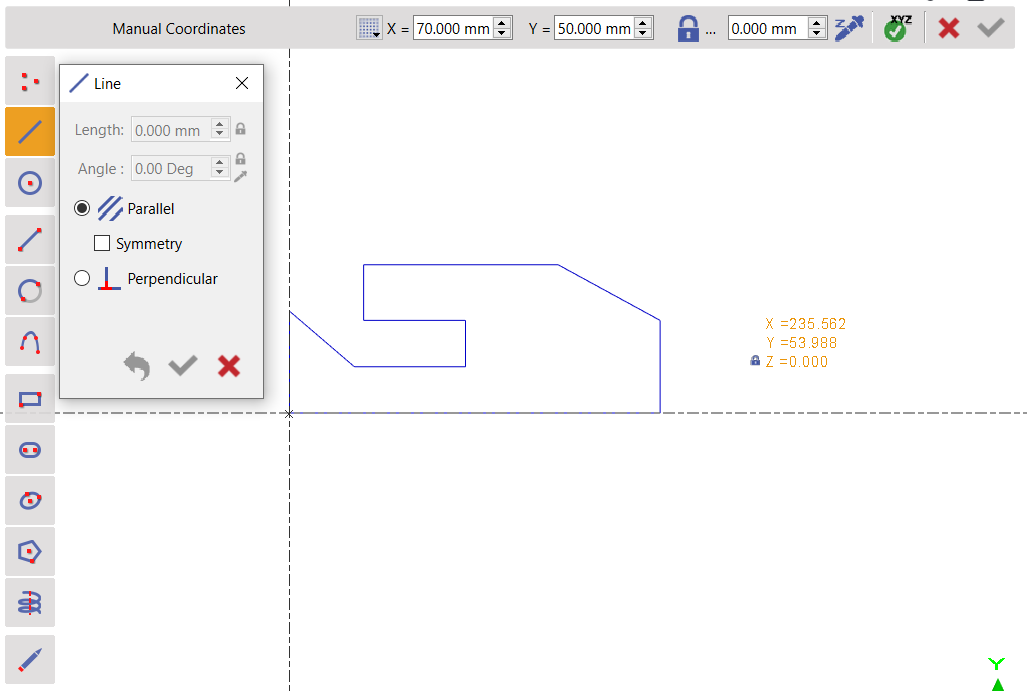1027x691 pixels.
Task: Select the Ellipse sketch tool
Action: coord(30,500)
